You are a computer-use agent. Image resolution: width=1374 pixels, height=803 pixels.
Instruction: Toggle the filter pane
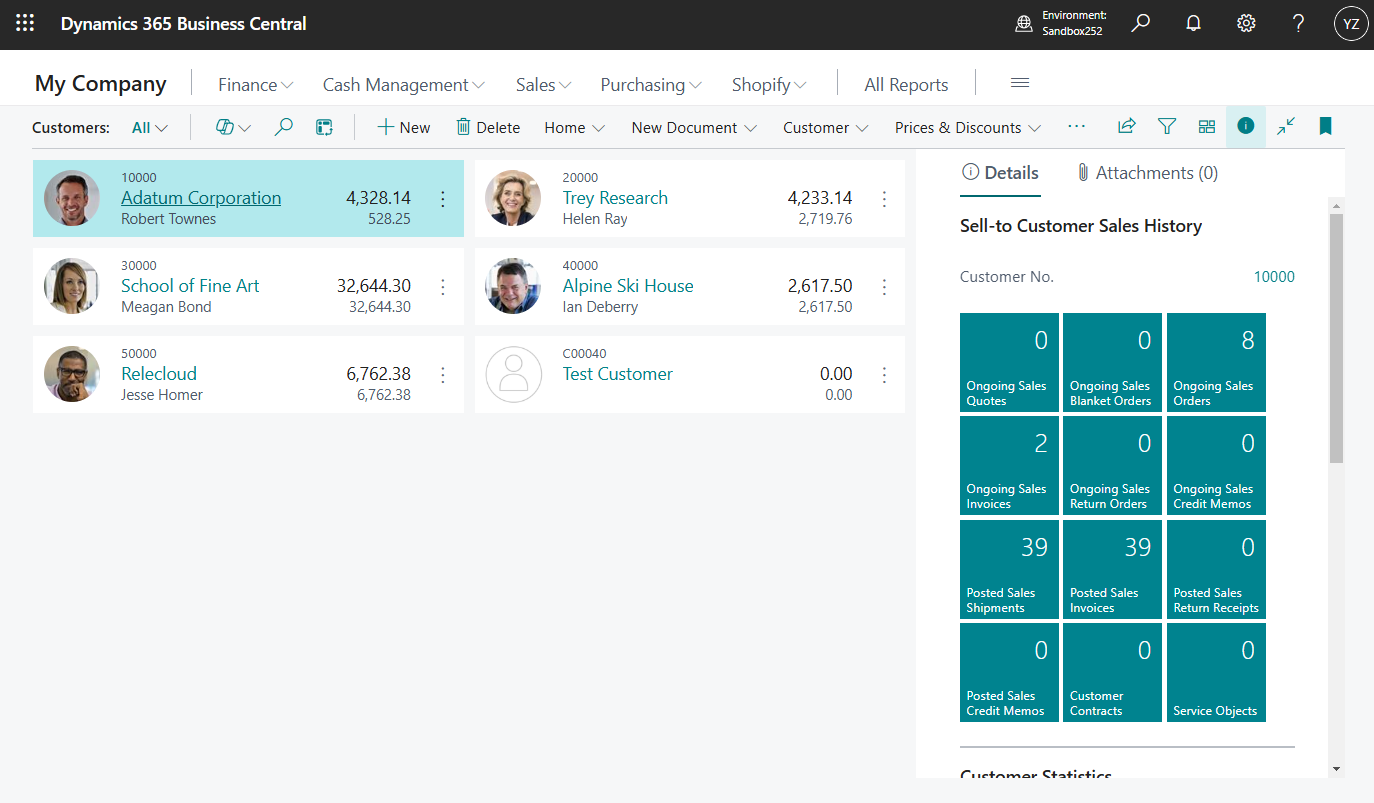coord(1166,127)
